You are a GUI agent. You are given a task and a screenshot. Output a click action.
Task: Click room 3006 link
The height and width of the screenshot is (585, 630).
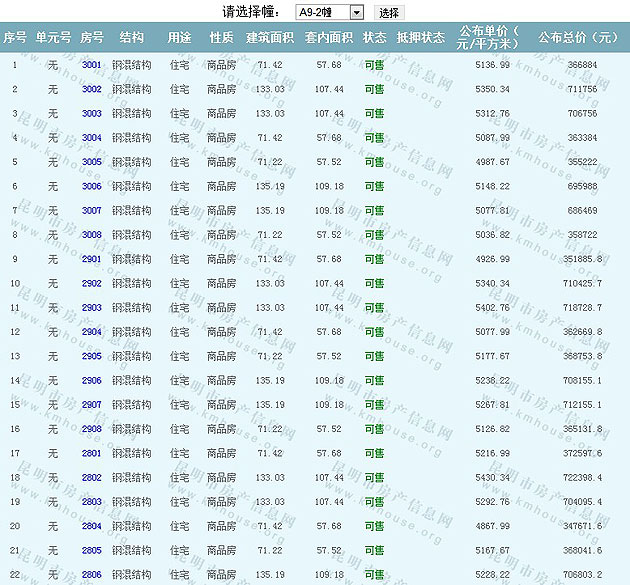click(x=92, y=186)
